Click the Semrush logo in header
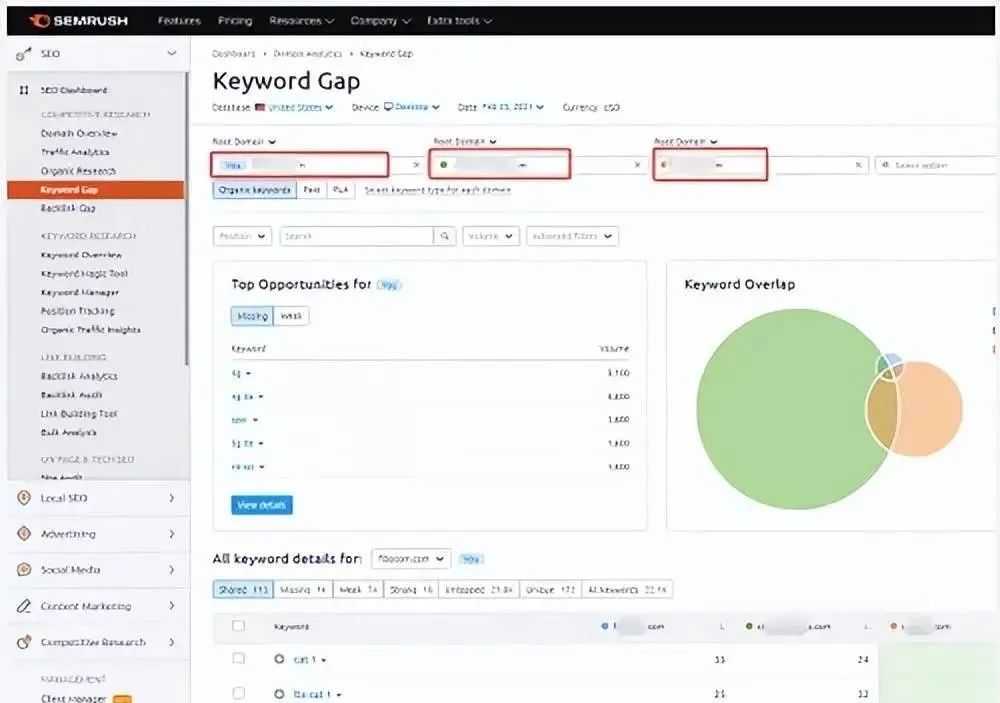Image resolution: width=1000 pixels, height=703 pixels. coord(78,20)
